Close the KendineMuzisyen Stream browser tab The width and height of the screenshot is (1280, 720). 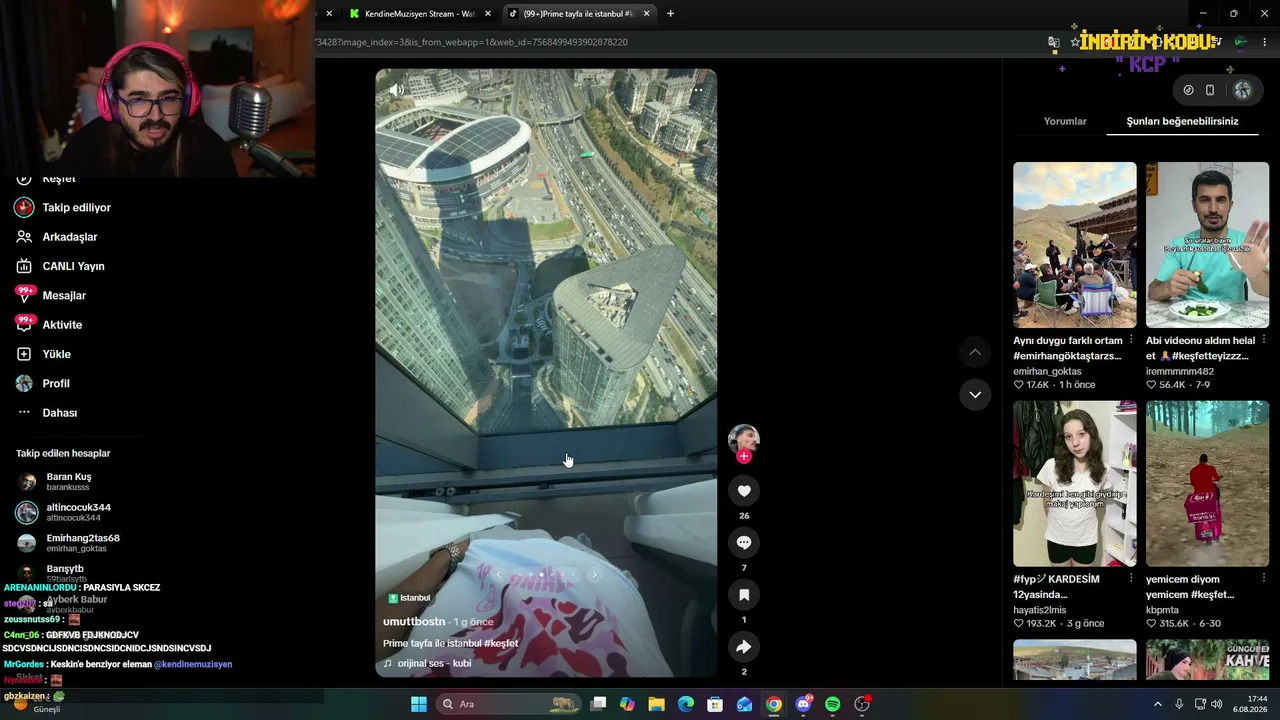tap(488, 14)
